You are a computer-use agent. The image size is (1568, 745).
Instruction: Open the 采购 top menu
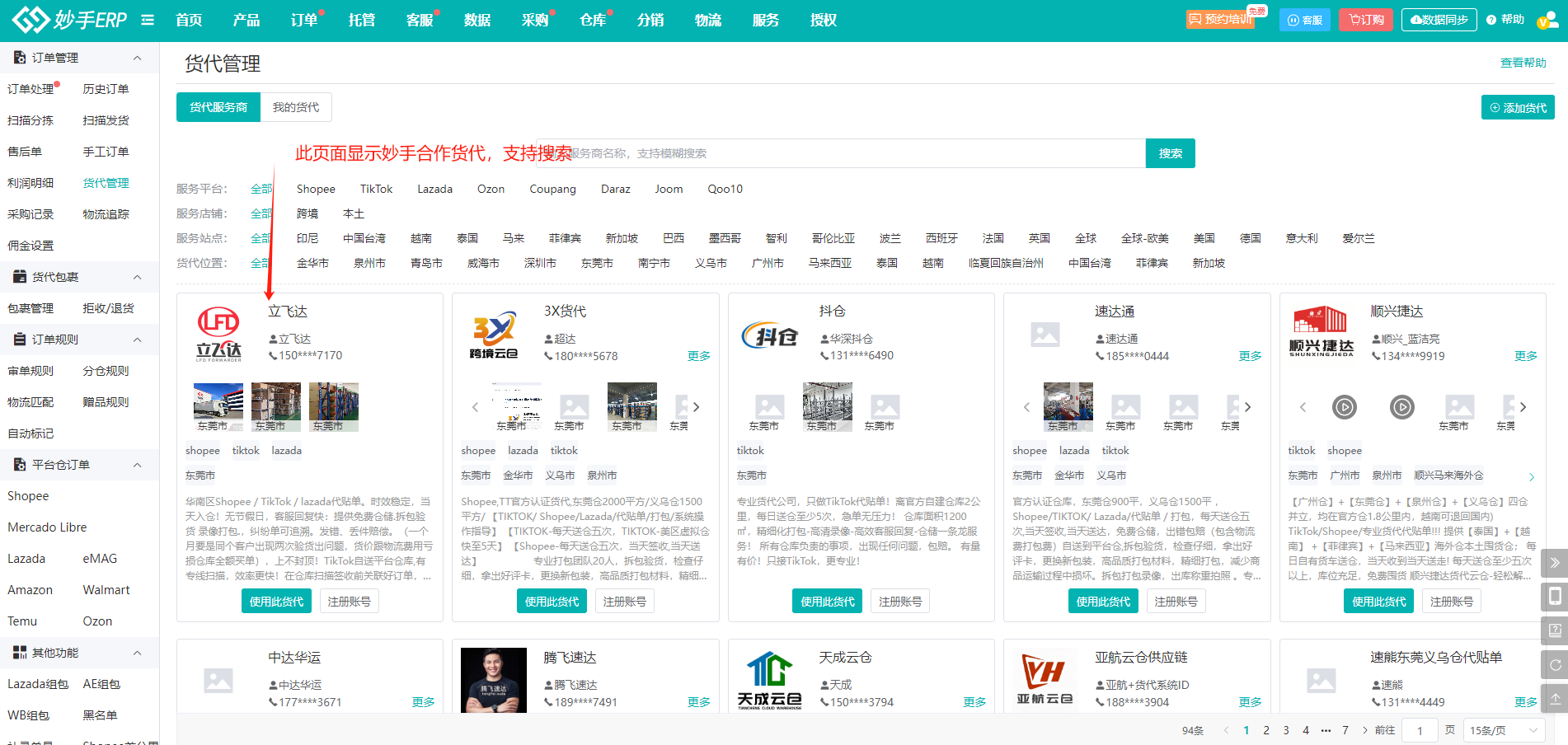pos(535,20)
